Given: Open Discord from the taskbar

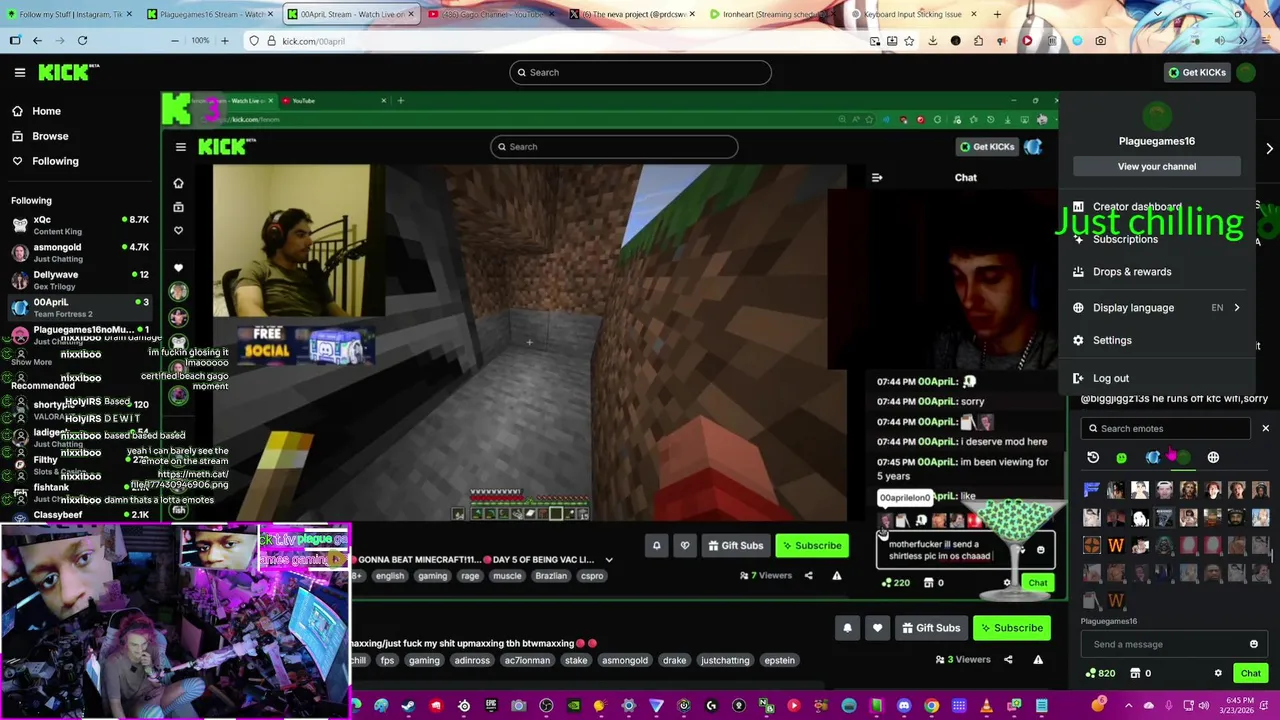Looking at the screenshot, I should point(904,706).
